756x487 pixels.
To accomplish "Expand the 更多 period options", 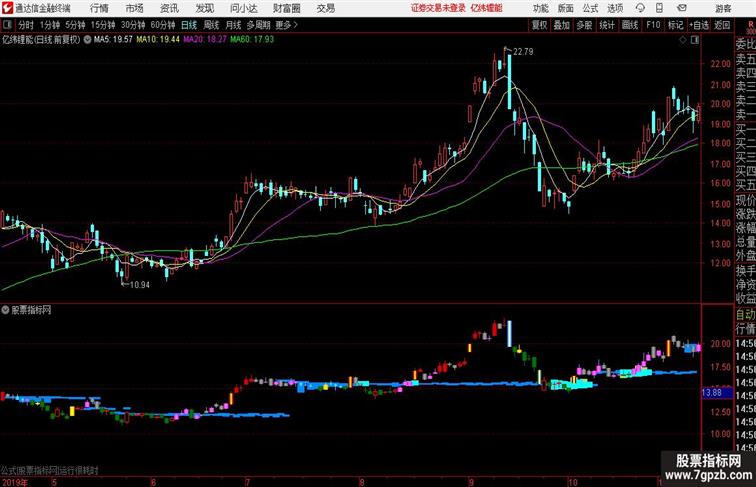I will tap(286, 25).
